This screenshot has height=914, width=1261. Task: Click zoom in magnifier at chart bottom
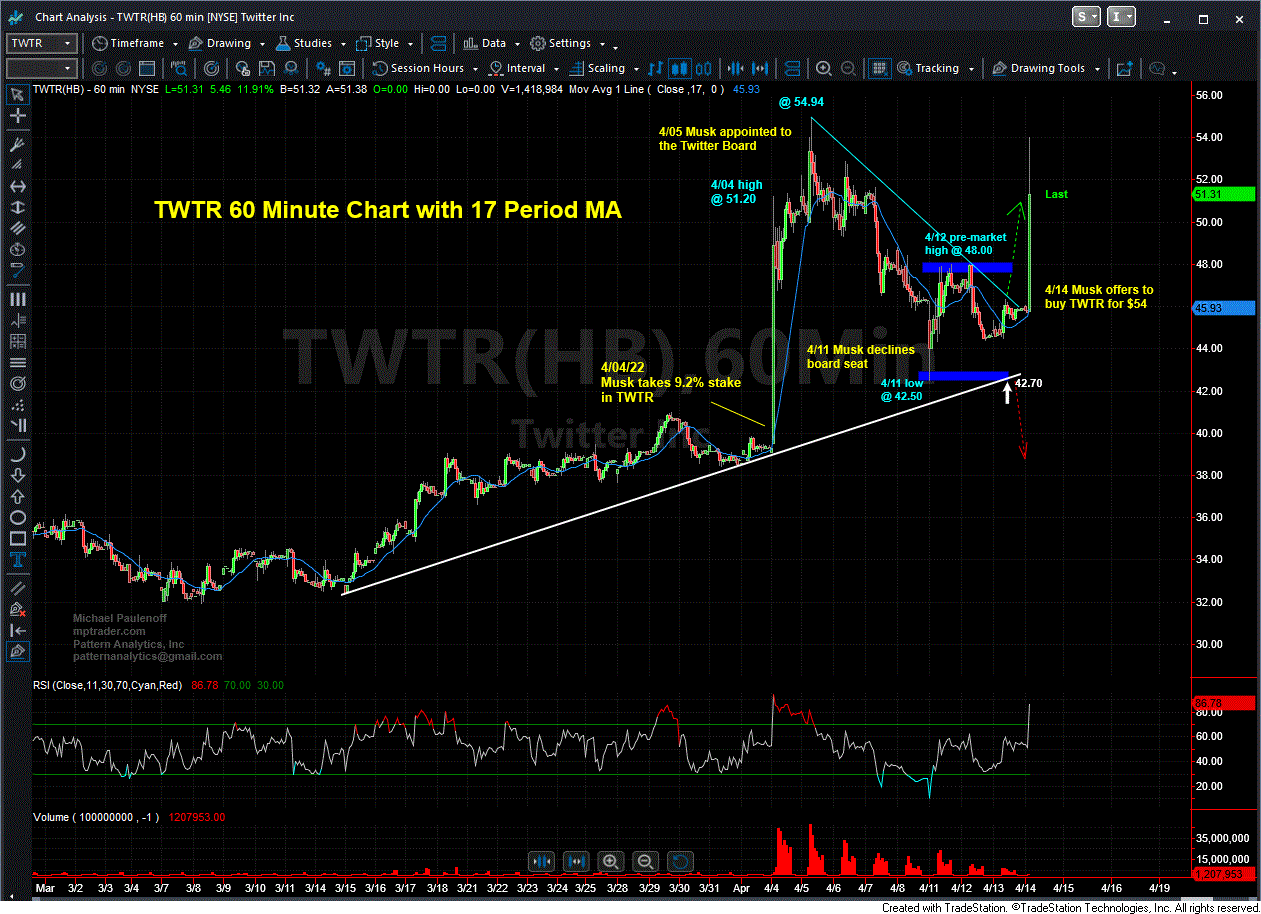pyautogui.click(x=610, y=860)
